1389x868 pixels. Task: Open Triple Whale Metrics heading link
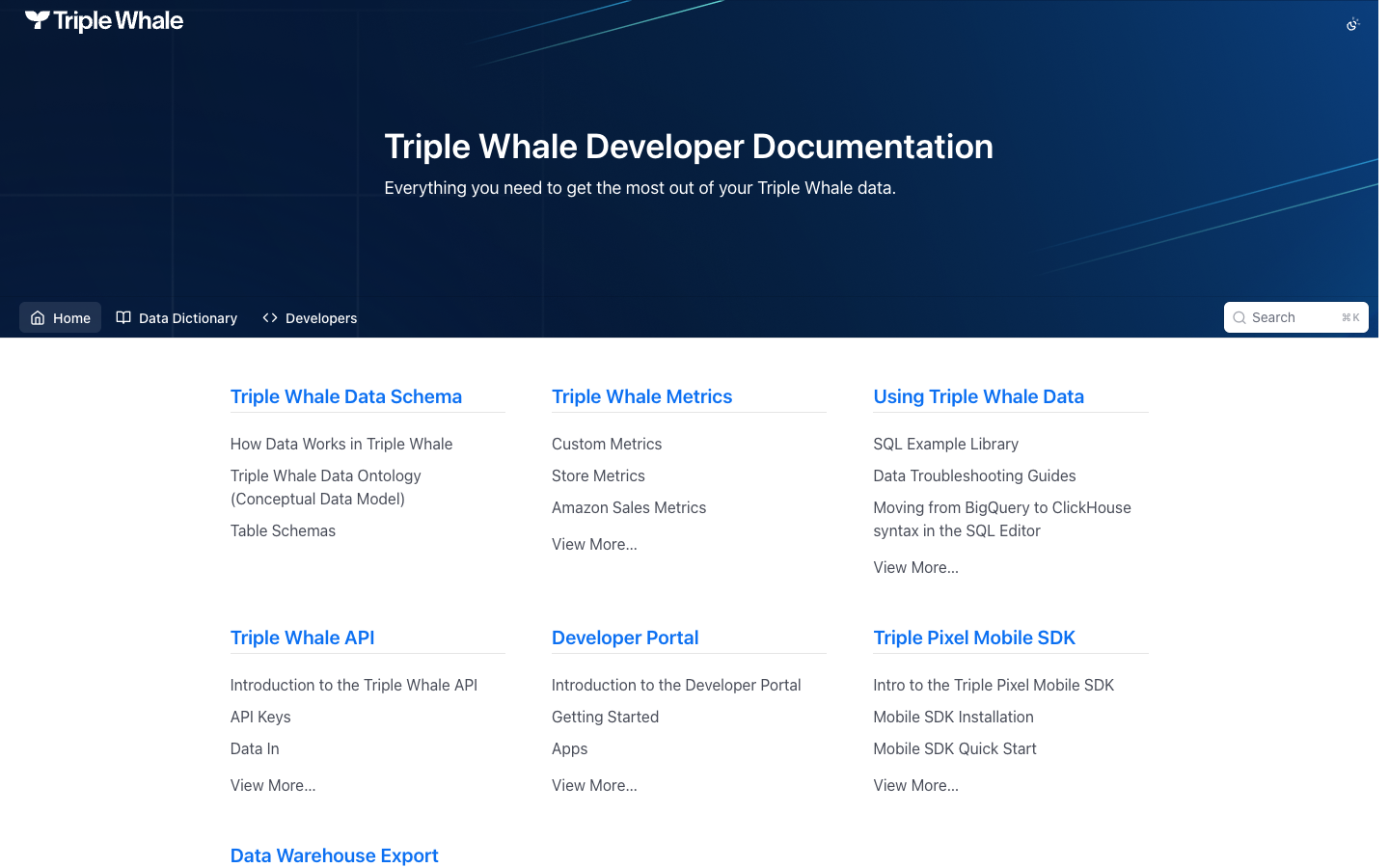click(x=641, y=396)
